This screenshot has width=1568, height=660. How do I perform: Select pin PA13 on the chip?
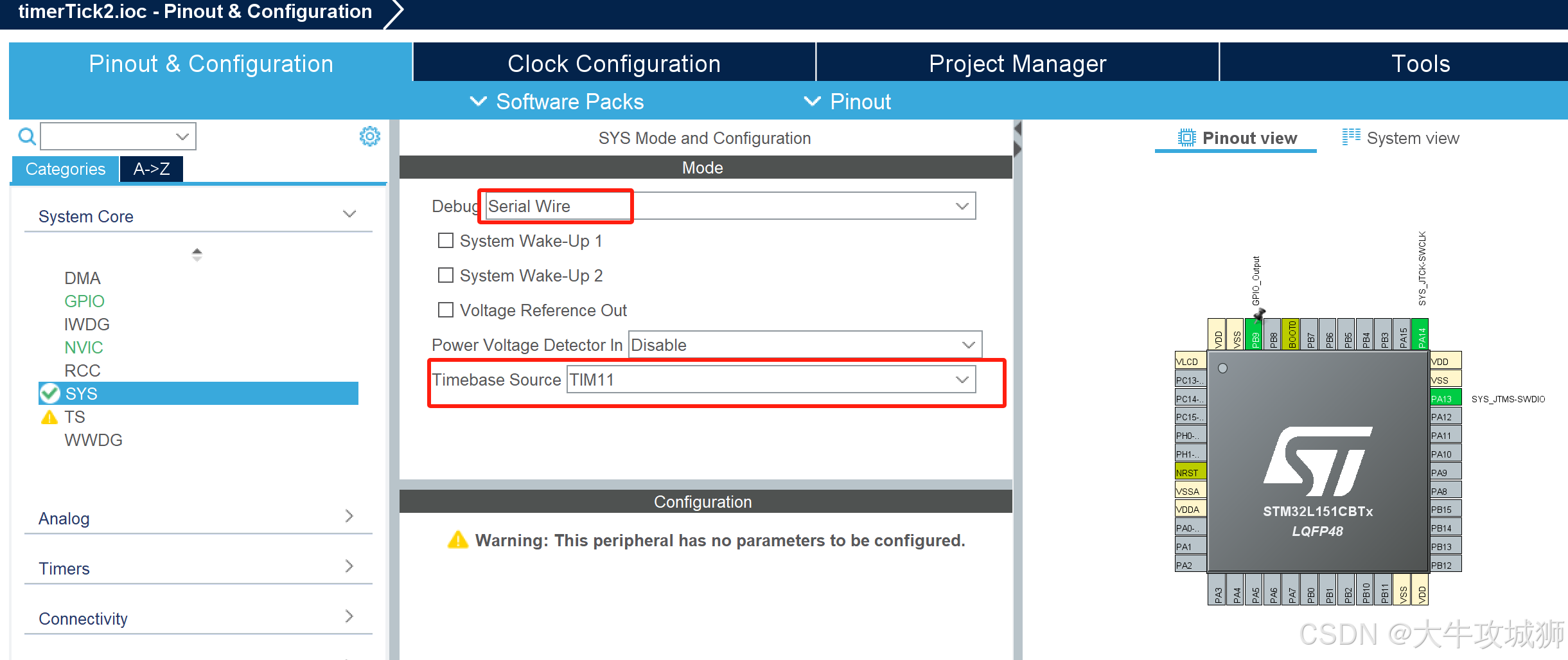[1445, 398]
